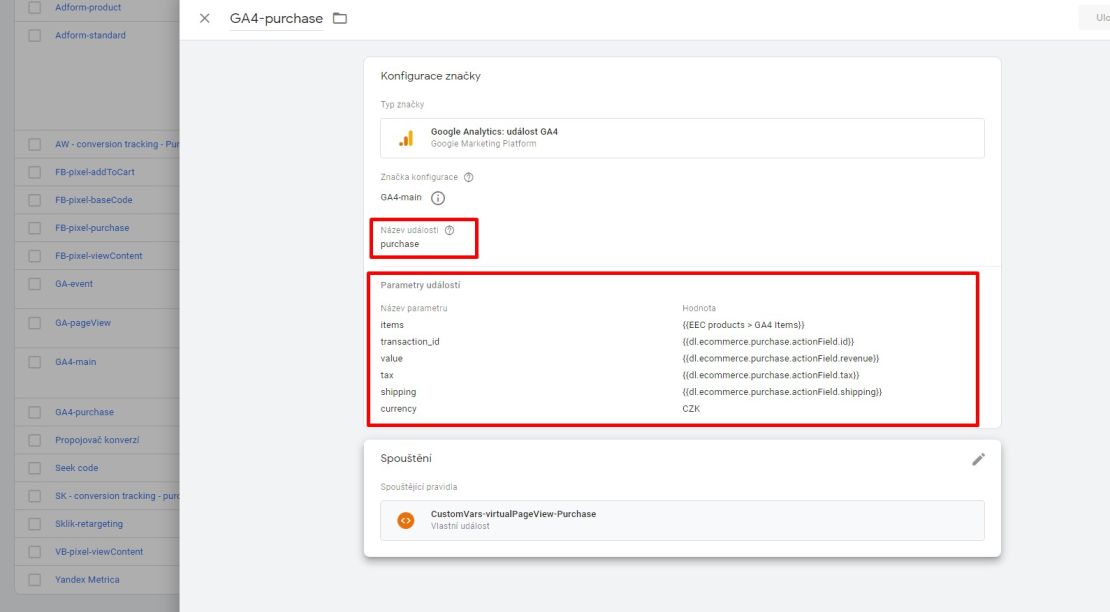Screen dimensions: 1110x612
Task: Open the FB-pixel-purchase tag
Action: 92,228
